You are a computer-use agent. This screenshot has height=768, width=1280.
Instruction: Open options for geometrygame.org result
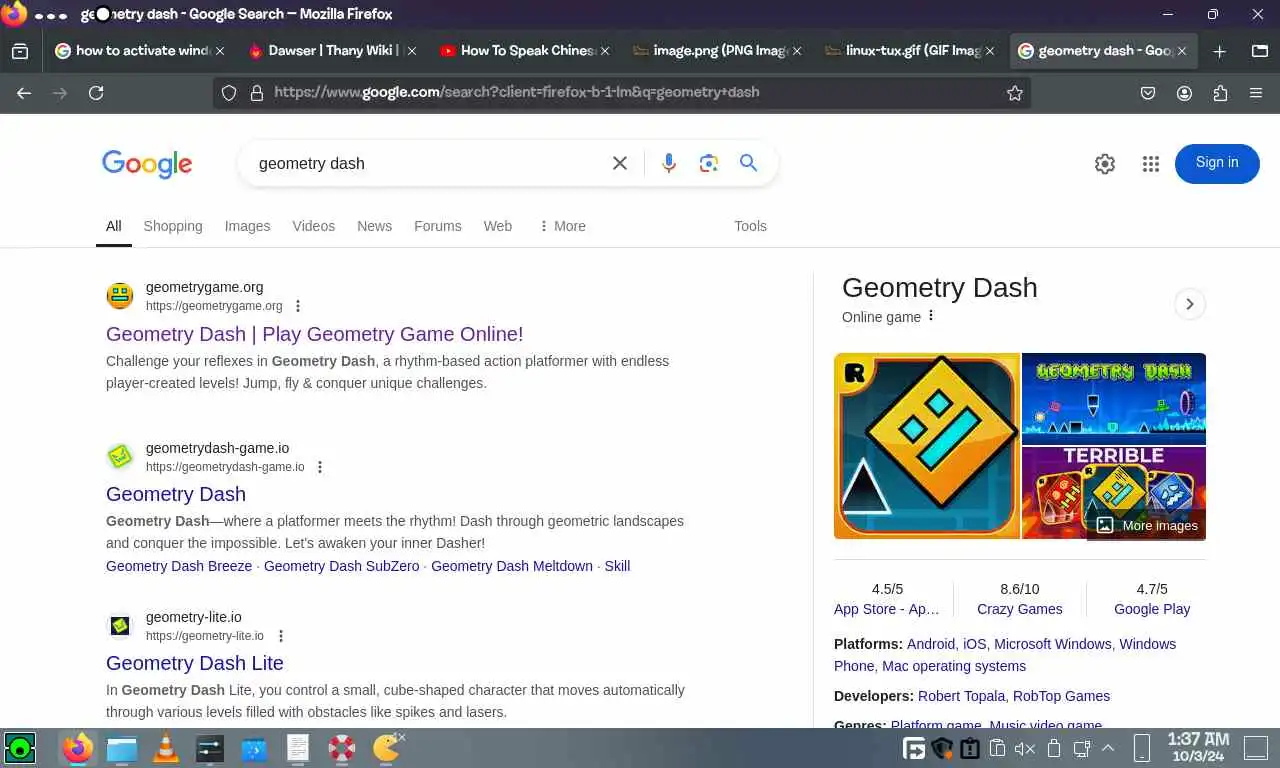coord(297,306)
